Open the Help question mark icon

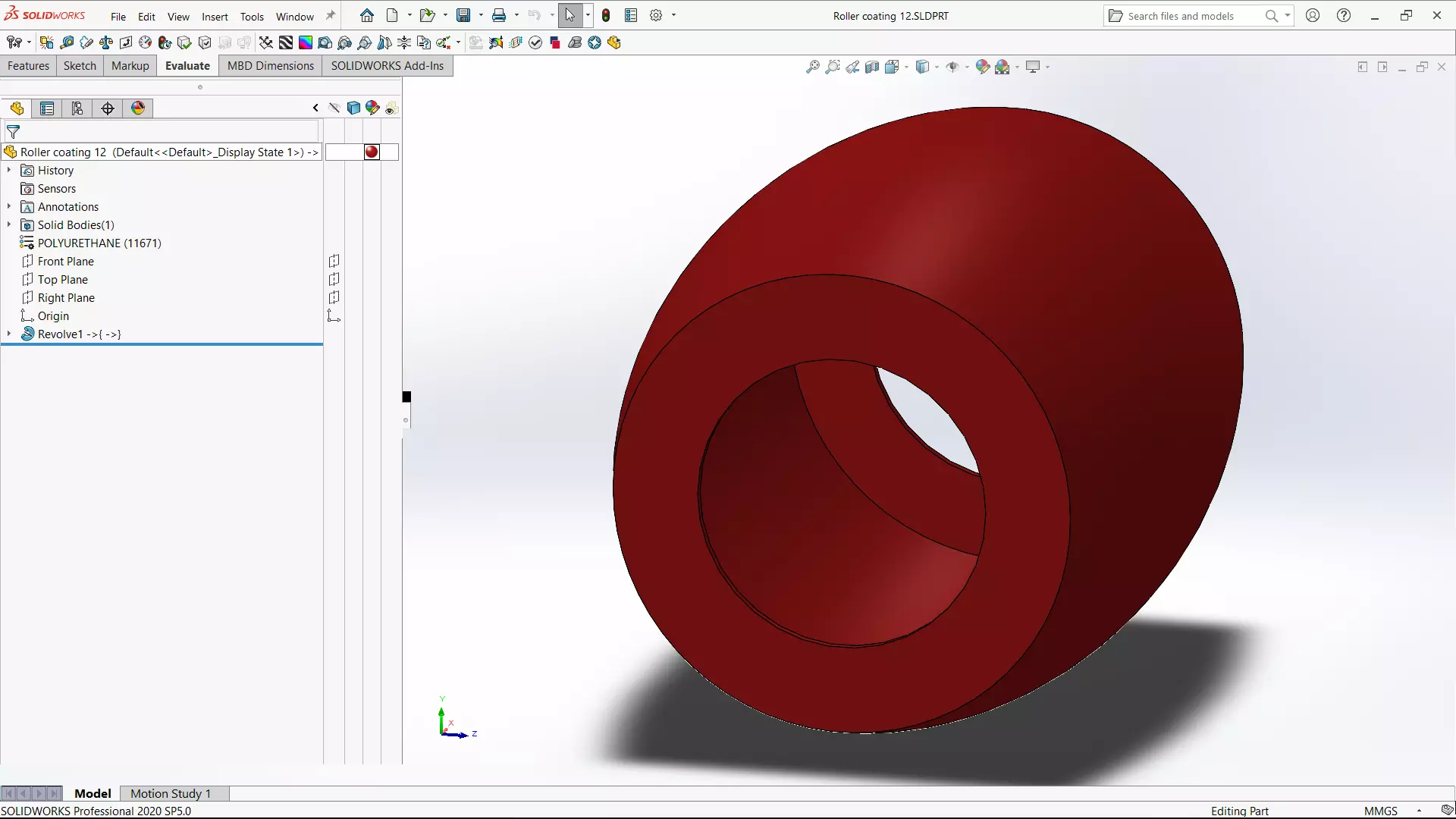coord(1344,15)
